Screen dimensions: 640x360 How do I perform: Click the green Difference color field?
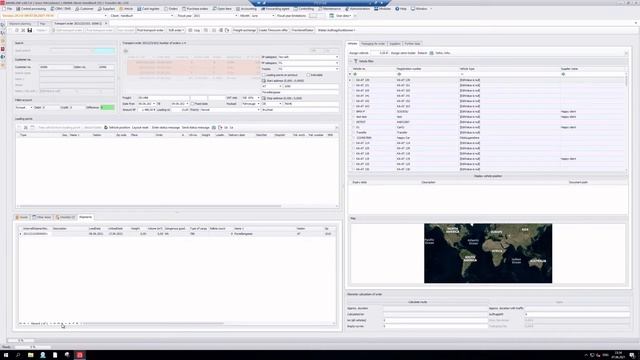(108, 107)
